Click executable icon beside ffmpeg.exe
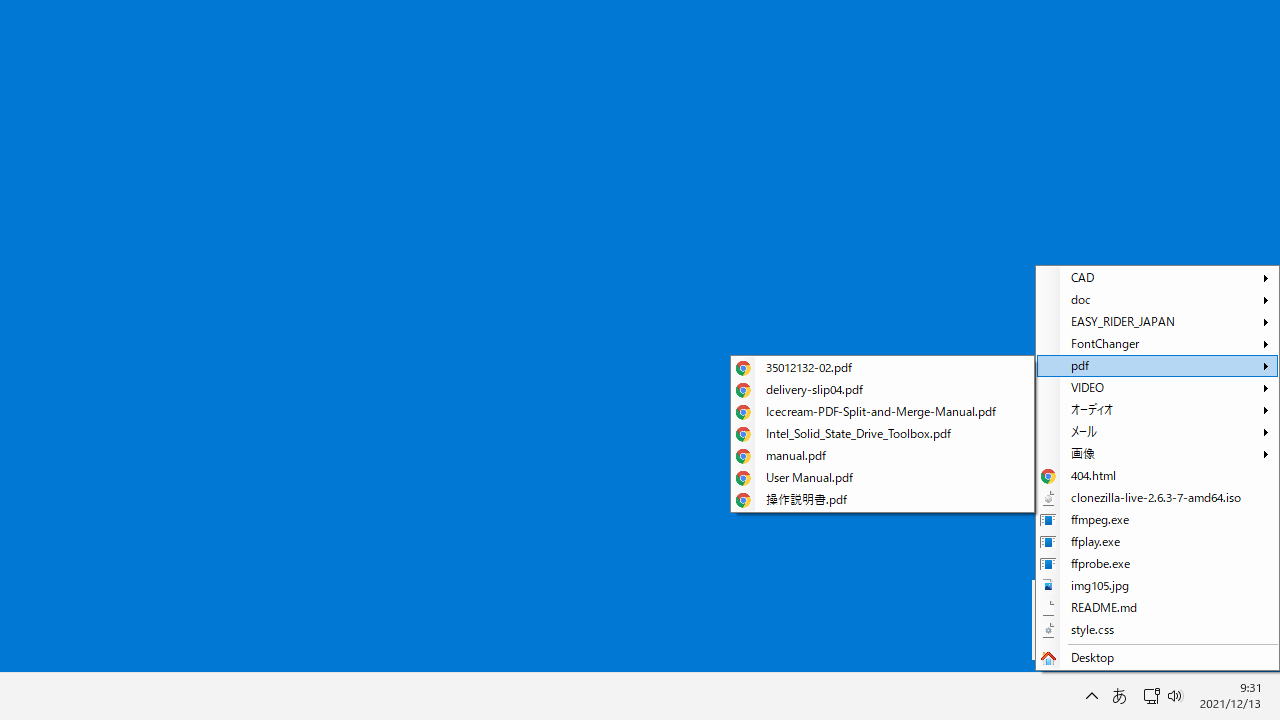Viewport: 1280px width, 720px height. pyautogui.click(x=1048, y=520)
